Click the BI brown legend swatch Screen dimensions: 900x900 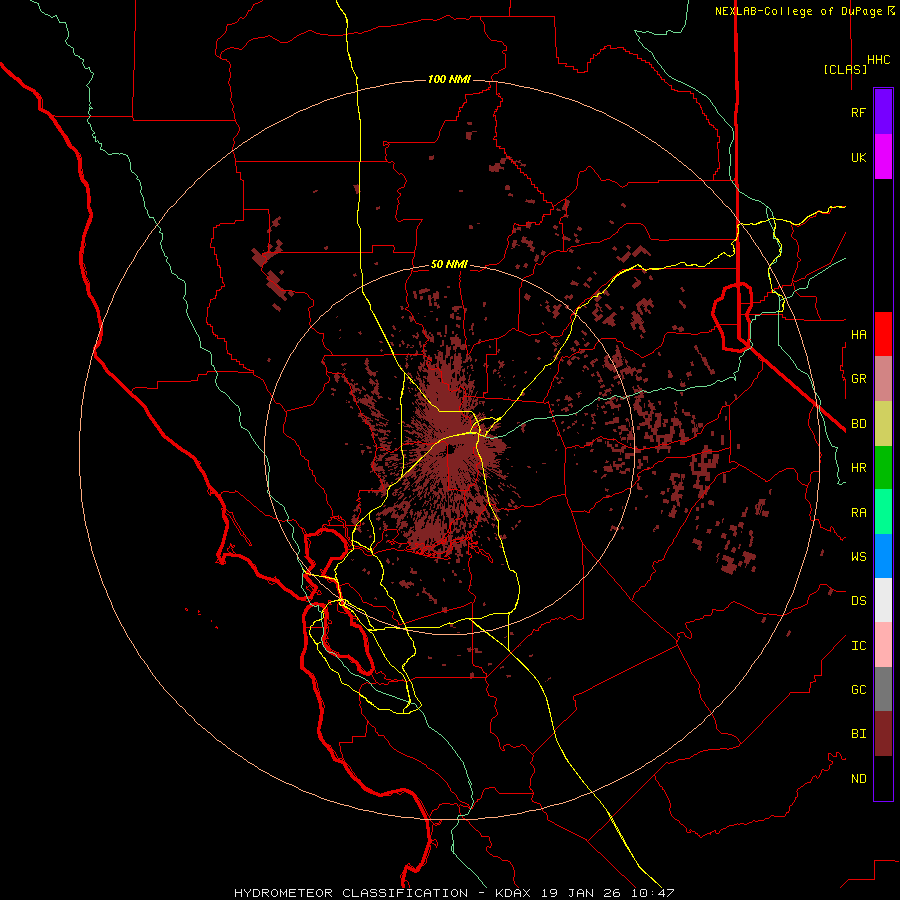883,734
